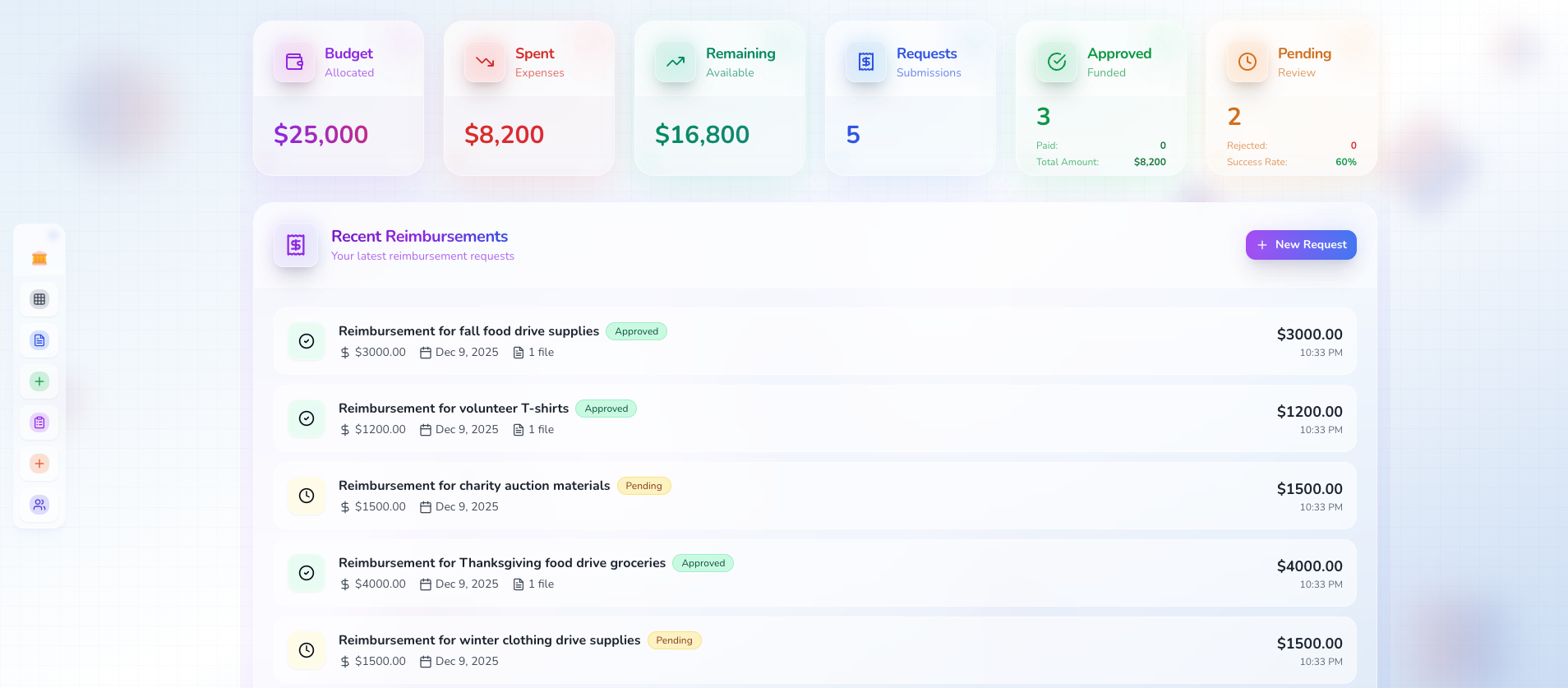Click the orange plus icon in sidebar

pos(39,464)
